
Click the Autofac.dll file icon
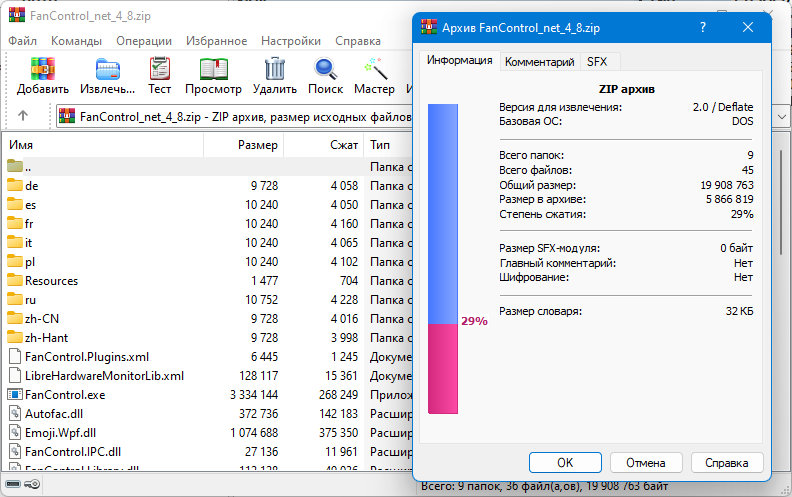(x=15, y=414)
